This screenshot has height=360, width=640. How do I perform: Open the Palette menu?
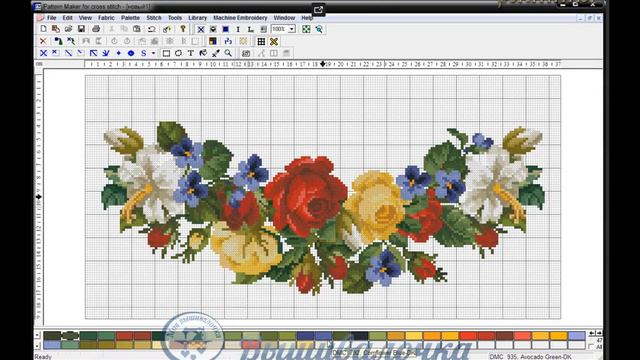click(x=130, y=18)
